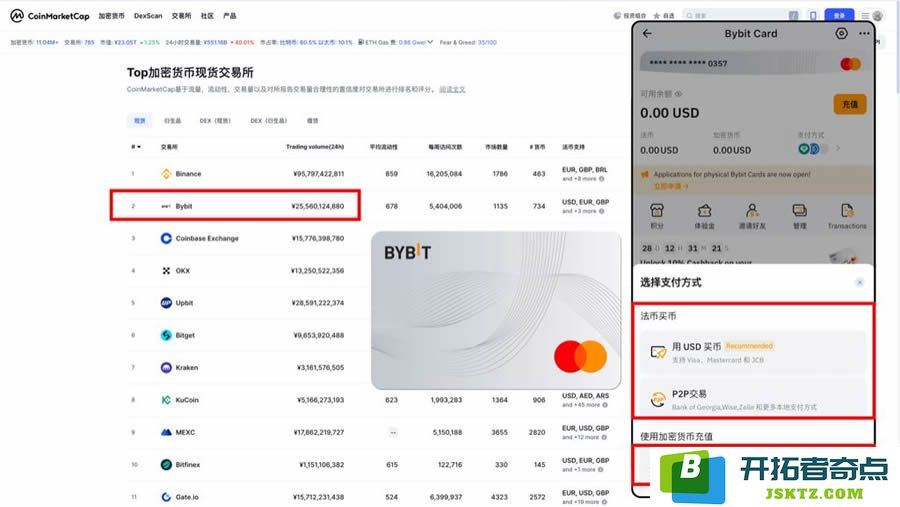Click the KuCoin row 'and +45 more' text
This screenshot has height=507, width=900.
(x=581, y=405)
